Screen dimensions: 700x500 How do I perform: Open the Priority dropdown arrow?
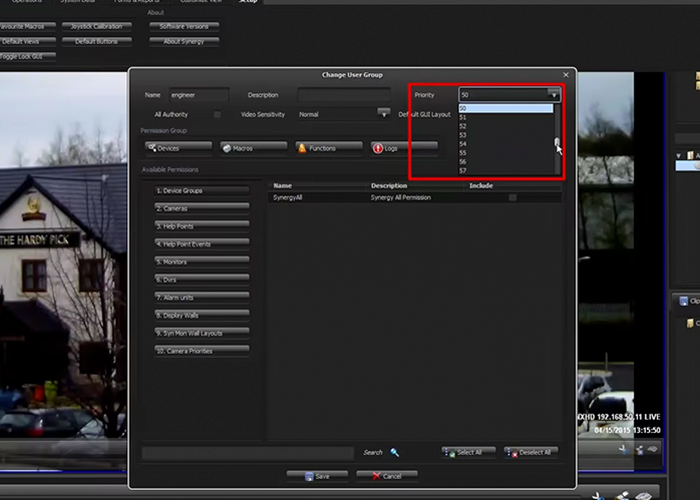(x=554, y=95)
